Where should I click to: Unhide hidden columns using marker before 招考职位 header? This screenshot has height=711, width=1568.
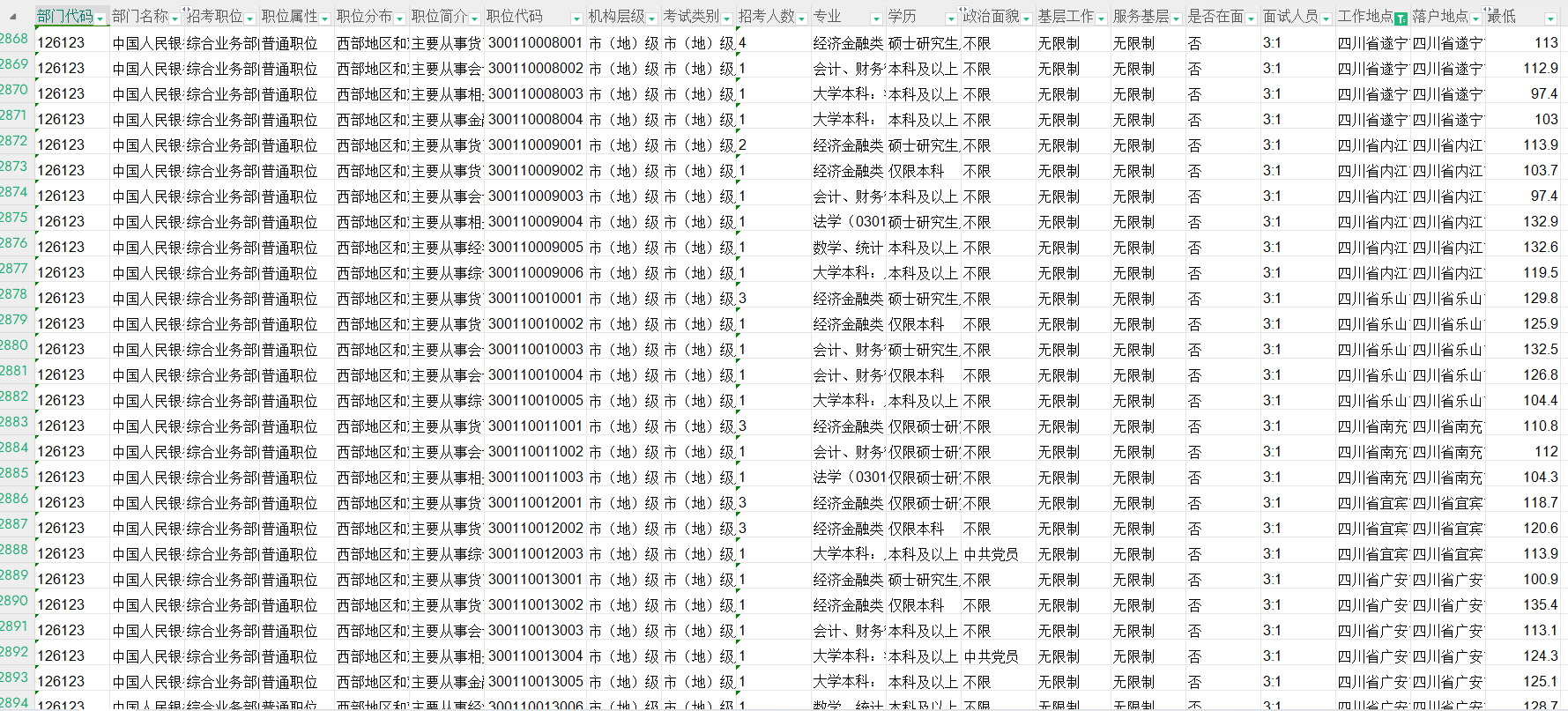185,11
